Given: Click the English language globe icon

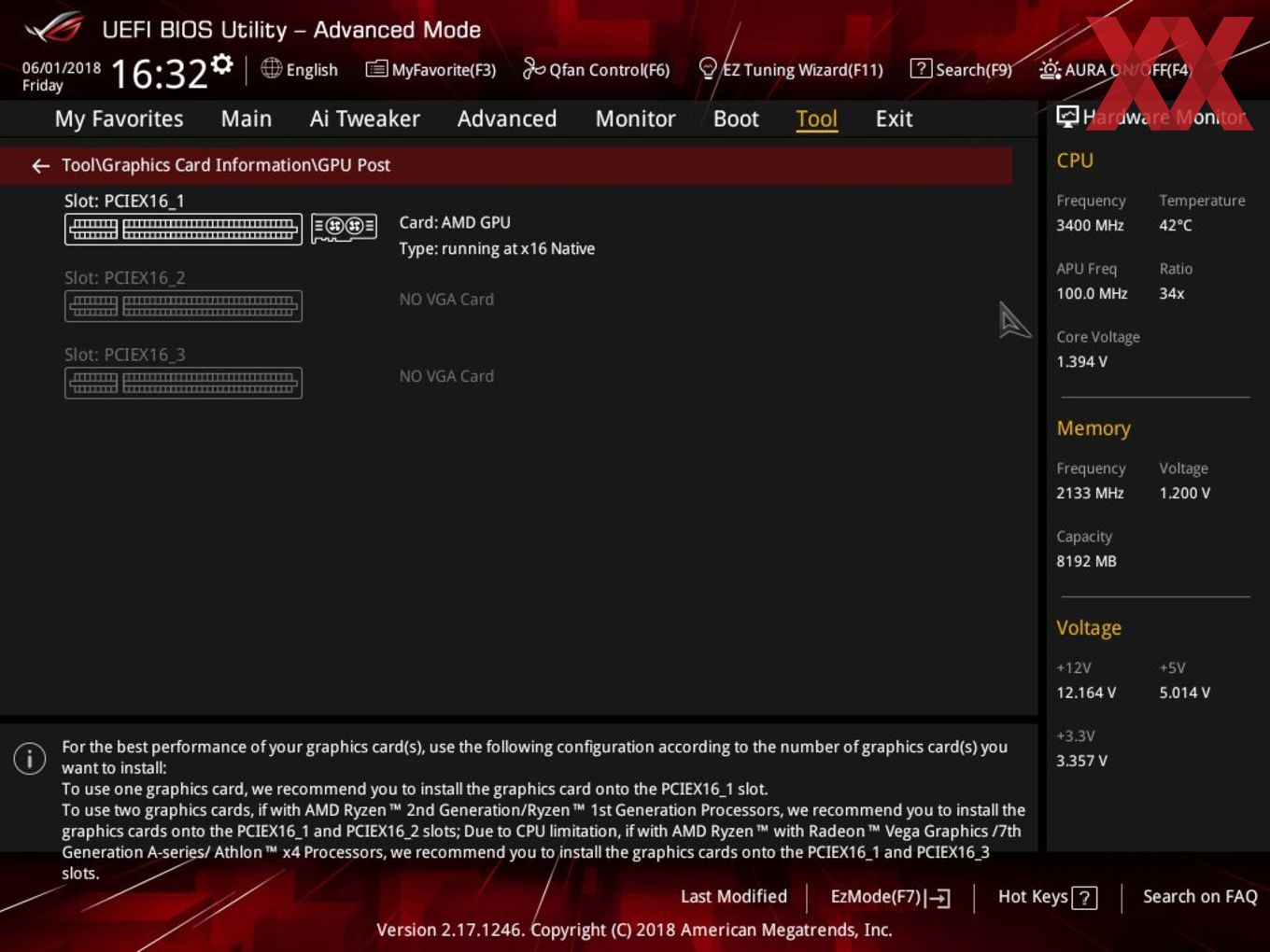Looking at the screenshot, I should tap(271, 68).
